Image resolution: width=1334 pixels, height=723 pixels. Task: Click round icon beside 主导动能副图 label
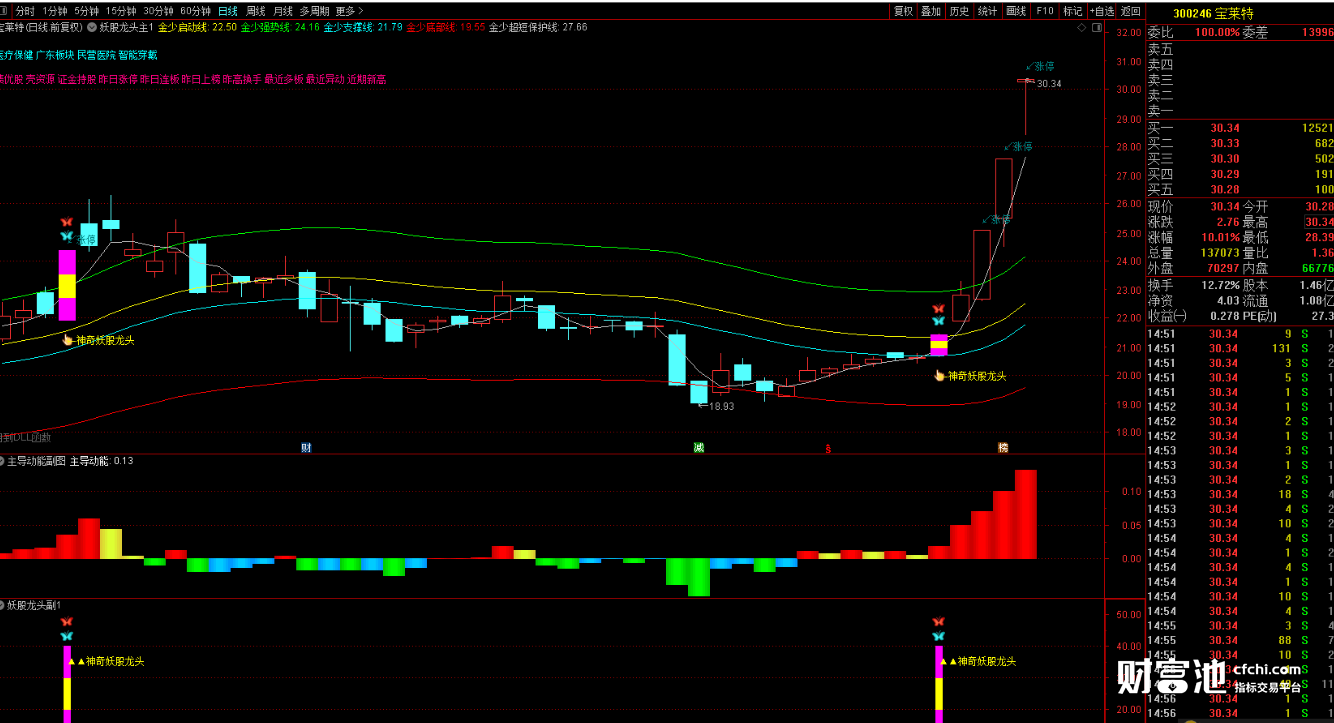pos(3,462)
